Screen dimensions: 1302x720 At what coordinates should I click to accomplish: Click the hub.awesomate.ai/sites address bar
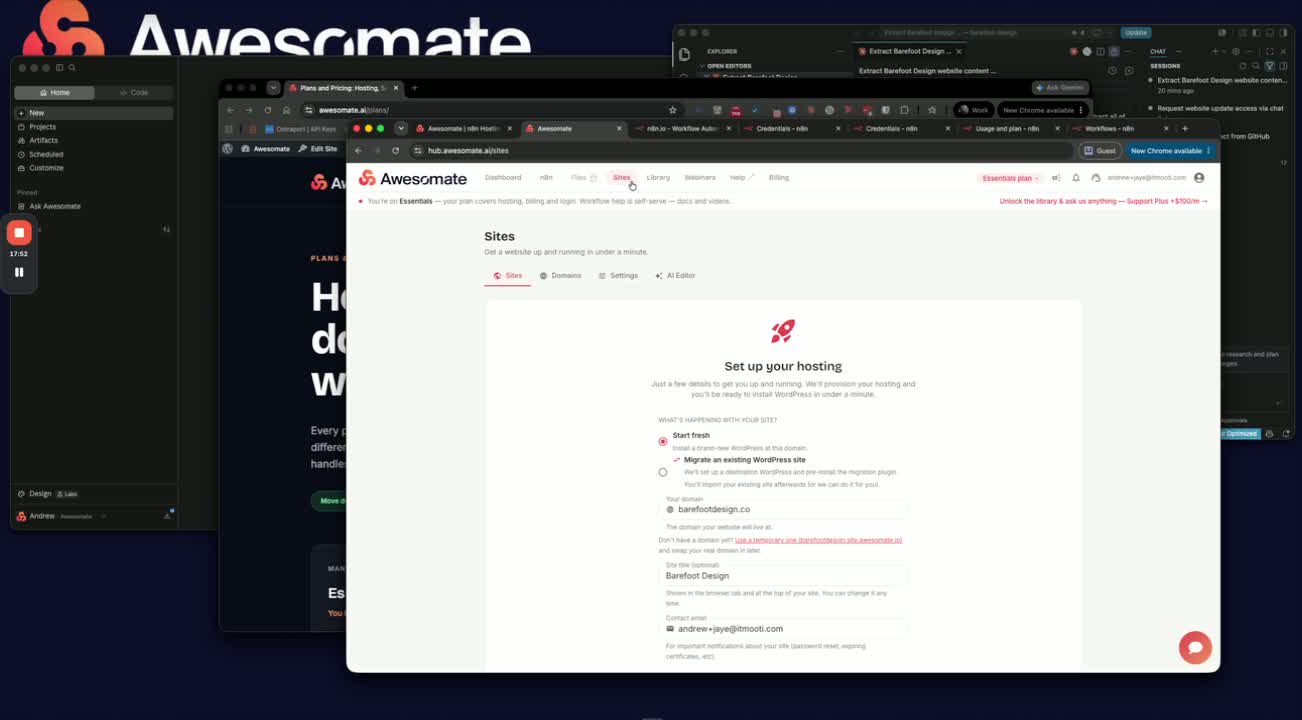pyautogui.click(x=740, y=151)
